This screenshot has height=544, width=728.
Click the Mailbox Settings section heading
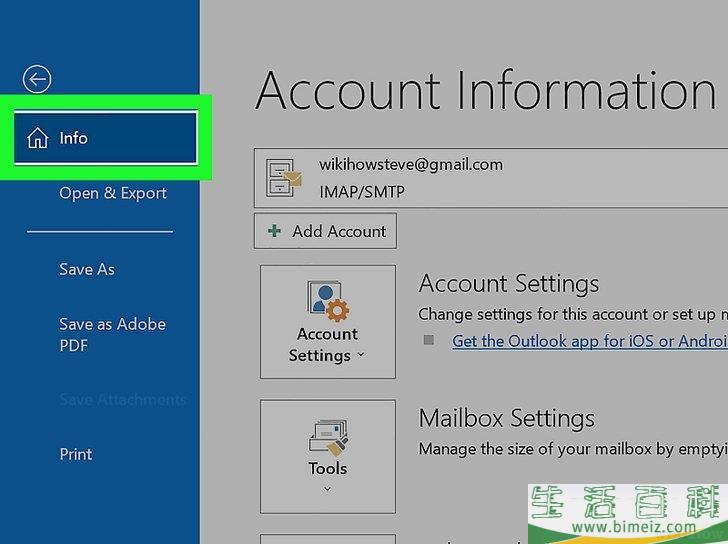point(507,418)
